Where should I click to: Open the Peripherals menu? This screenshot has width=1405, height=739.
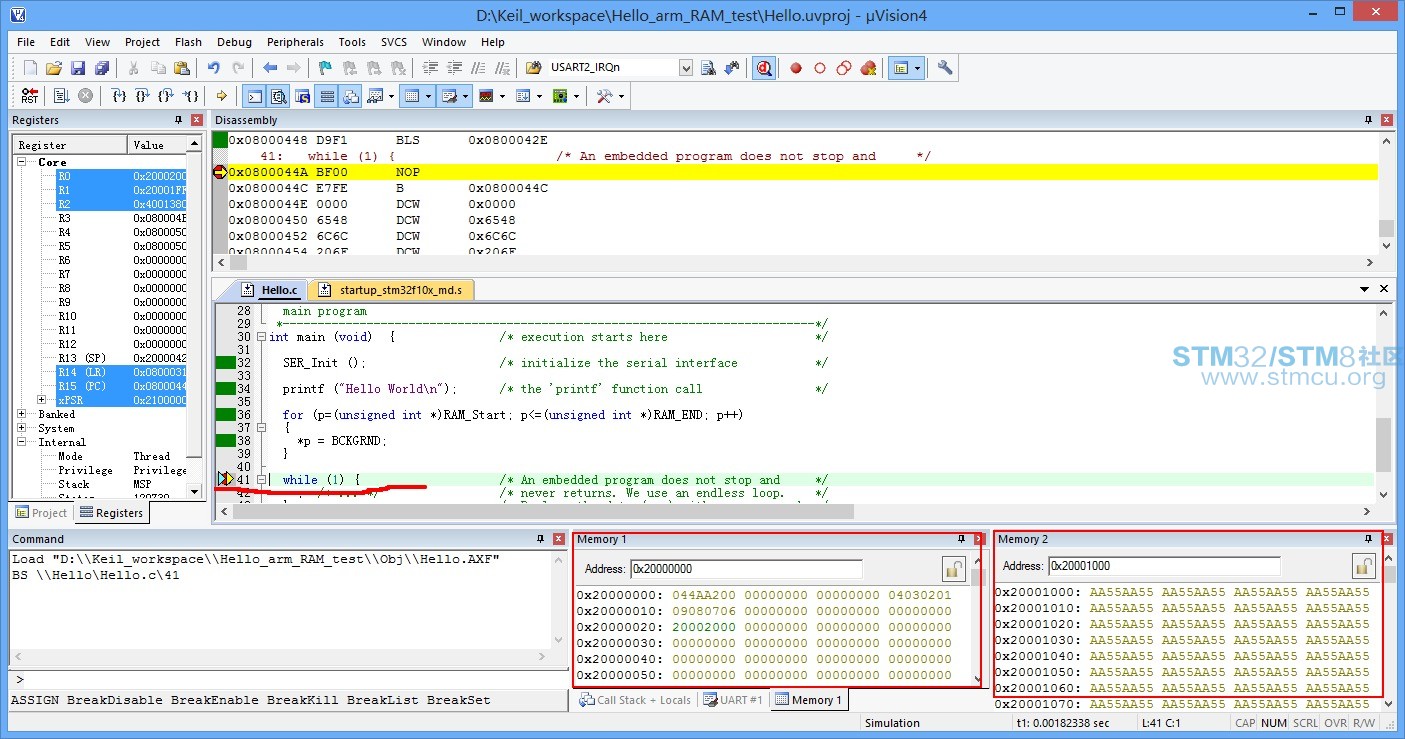(x=295, y=42)
